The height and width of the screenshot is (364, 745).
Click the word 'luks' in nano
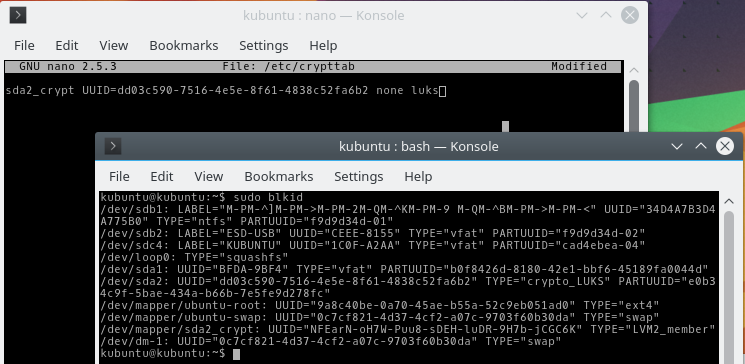(x=424, y=90)
